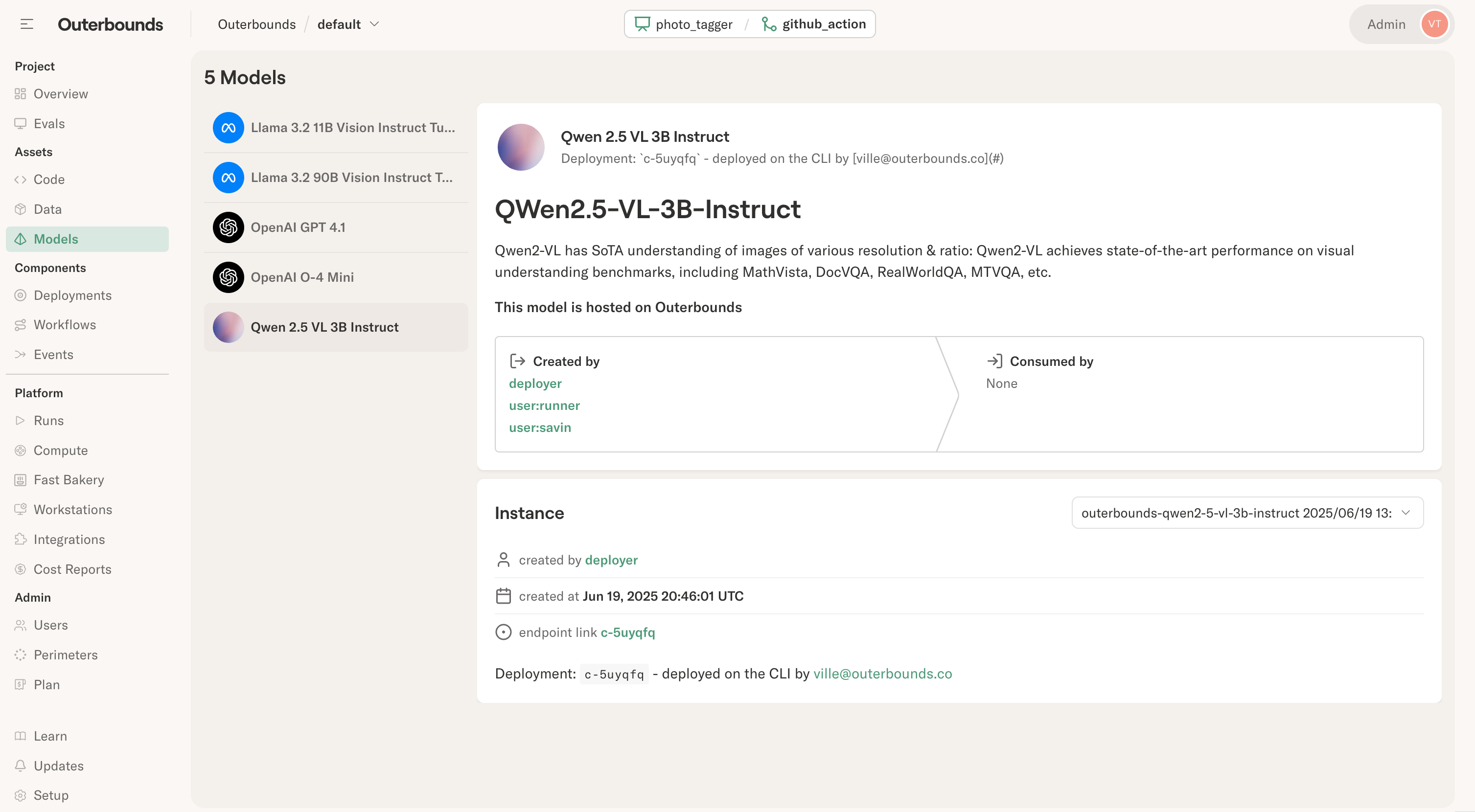Screen dimensions: 1475x812
Task: Select Llama 3.2 11B Vision Instruct model
Action: click(336, 128)
